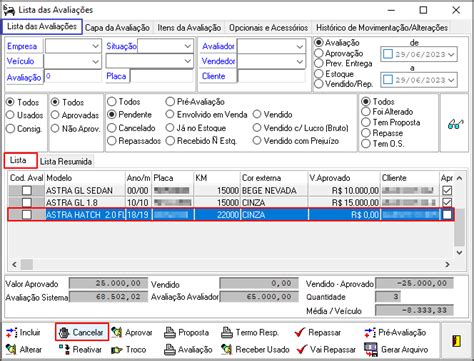
Task: Select the Pendente radio button
Action: [112, 115]
